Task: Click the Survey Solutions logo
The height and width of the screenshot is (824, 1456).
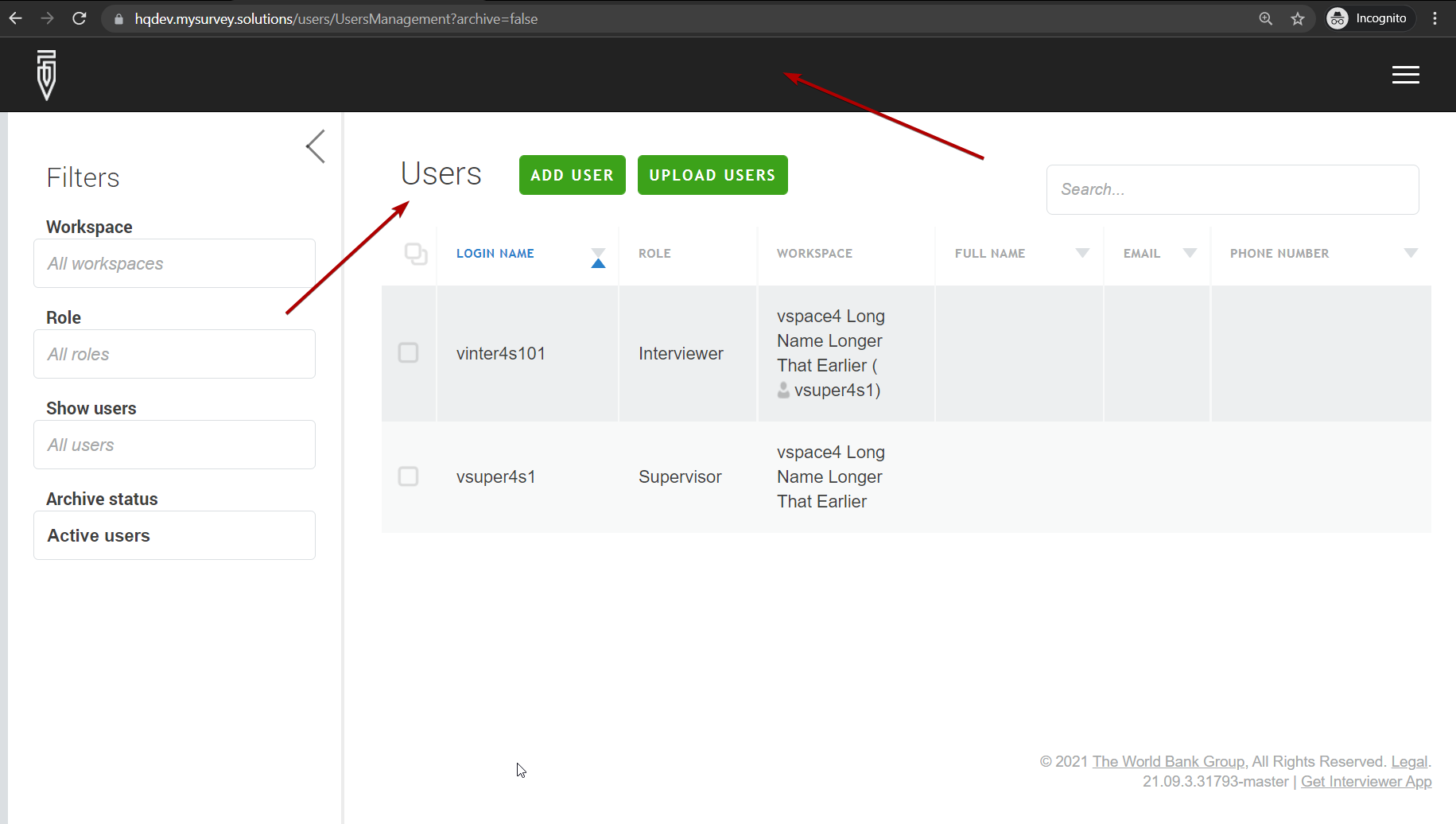Action: click(47, 75)
